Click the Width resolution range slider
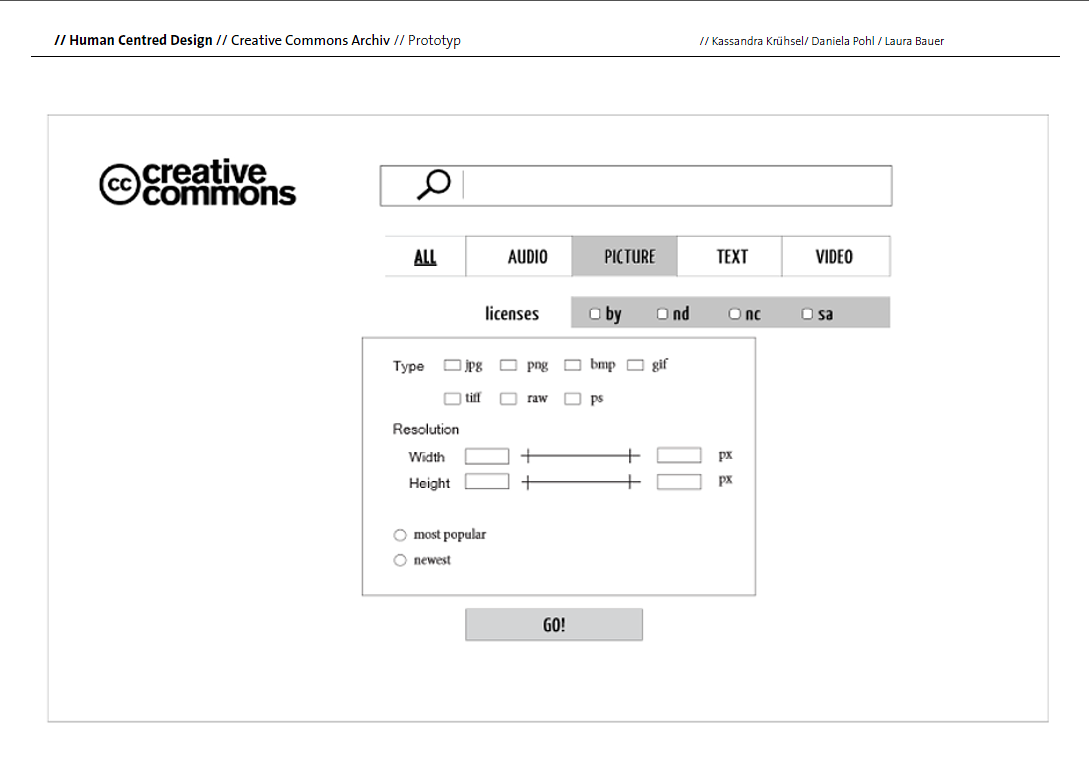1089x770 pixels. pos(580,456)
